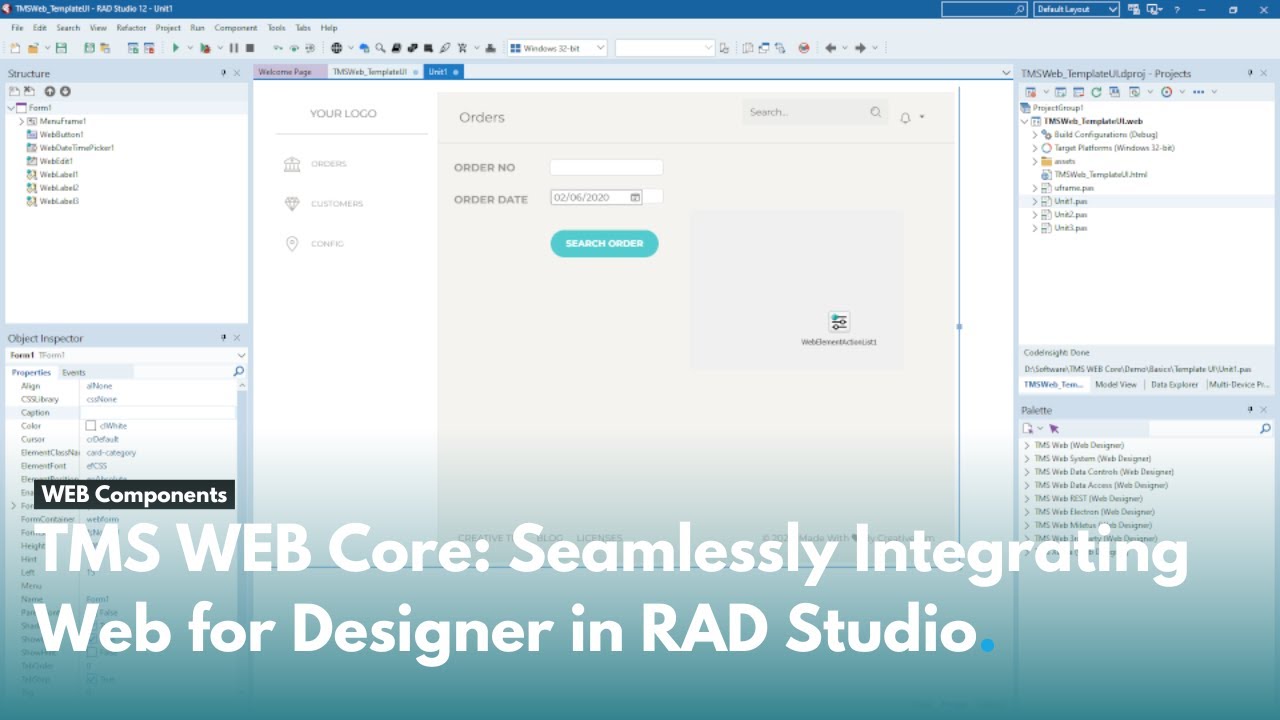This screenshot has width=1280, height=720.
Task: Expand the TMS Web (Web Designer) palette category
Action: pos(1027,445)
